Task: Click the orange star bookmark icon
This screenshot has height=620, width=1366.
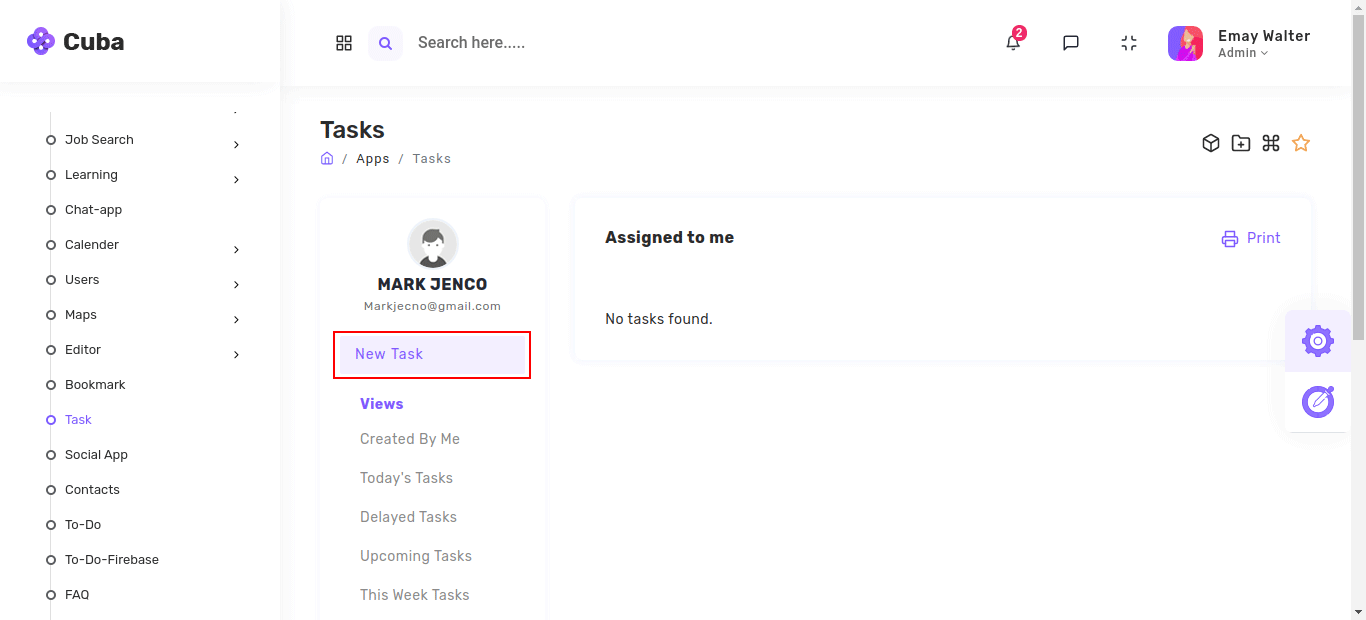Action: click(1300, 143)
